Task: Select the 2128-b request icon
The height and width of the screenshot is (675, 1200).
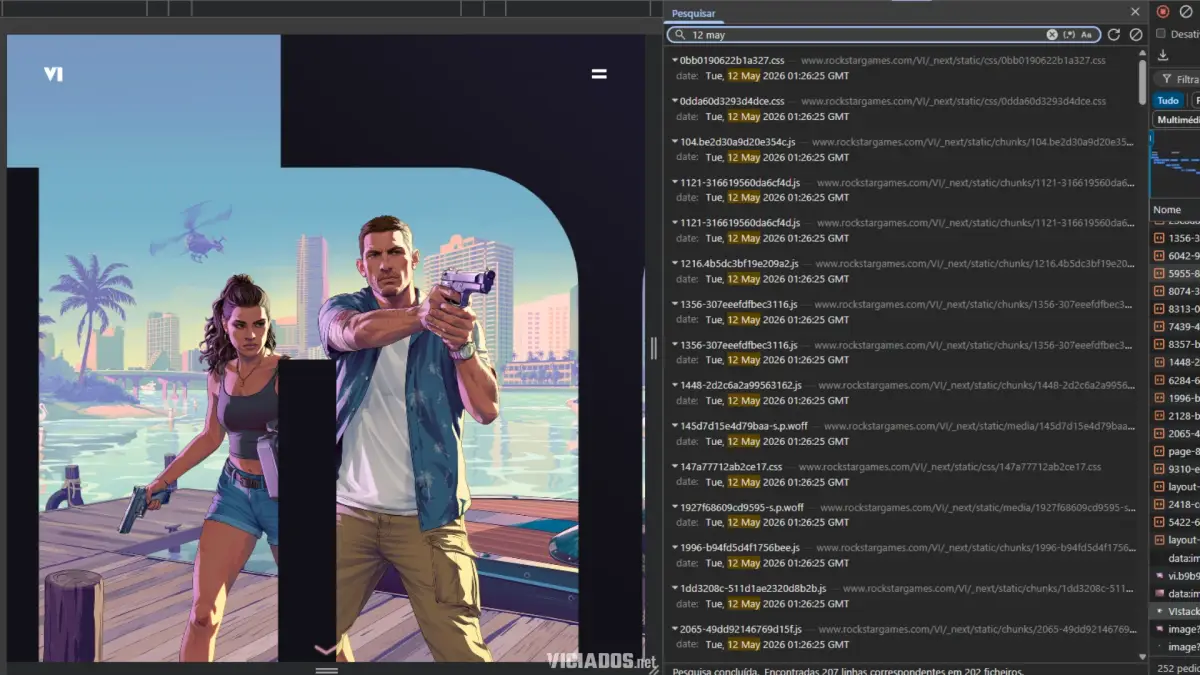Action: coord(1159,415)
